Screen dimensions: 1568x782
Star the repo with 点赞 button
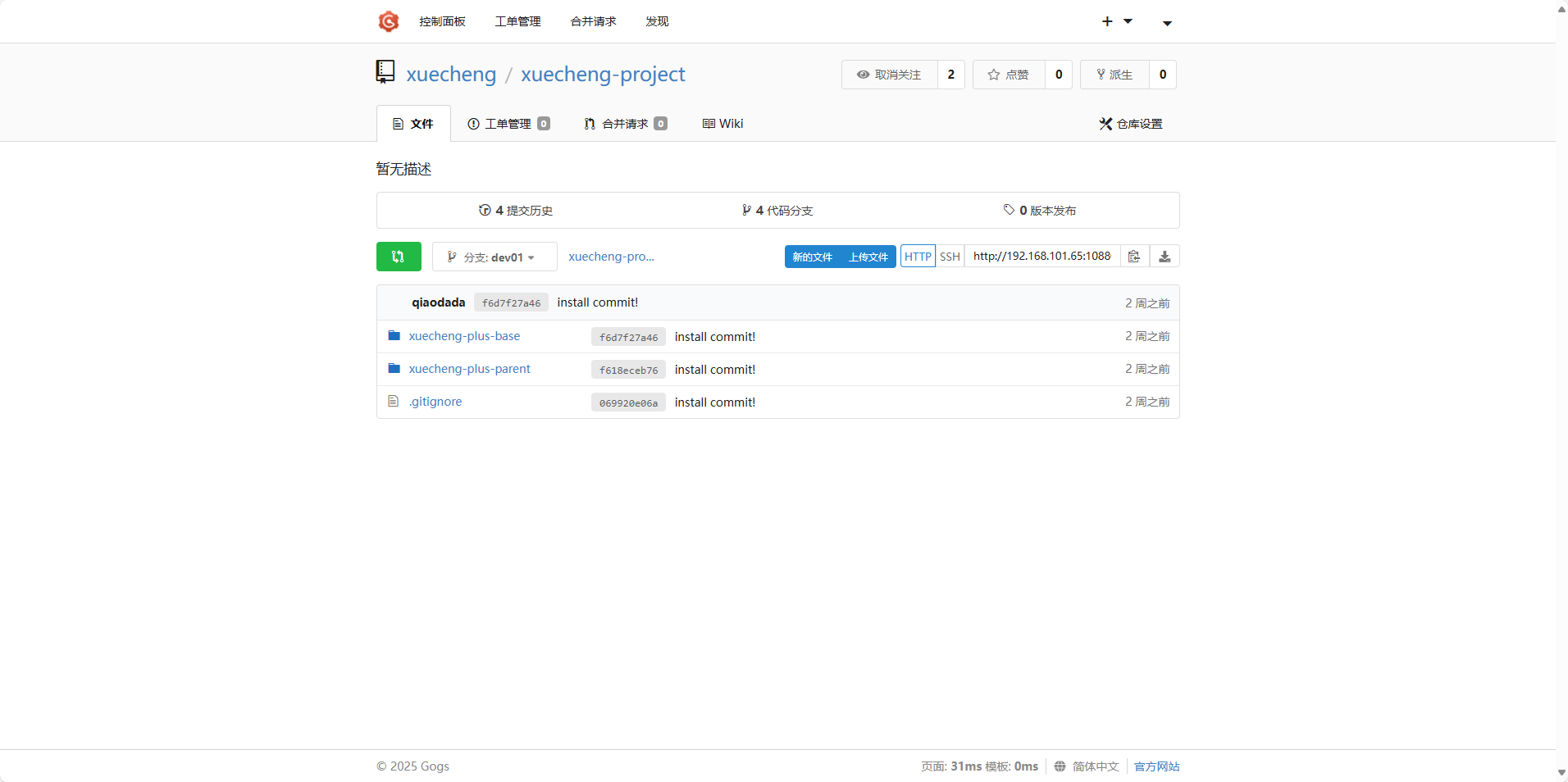1009,75
